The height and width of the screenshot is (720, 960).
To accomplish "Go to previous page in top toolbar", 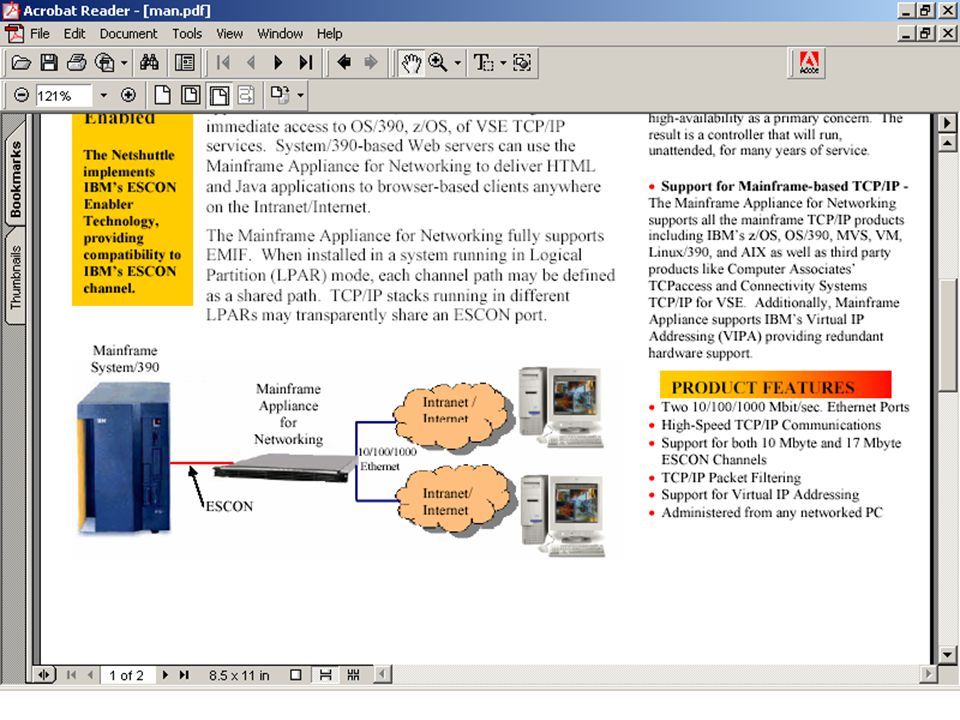I will [250, 62].
